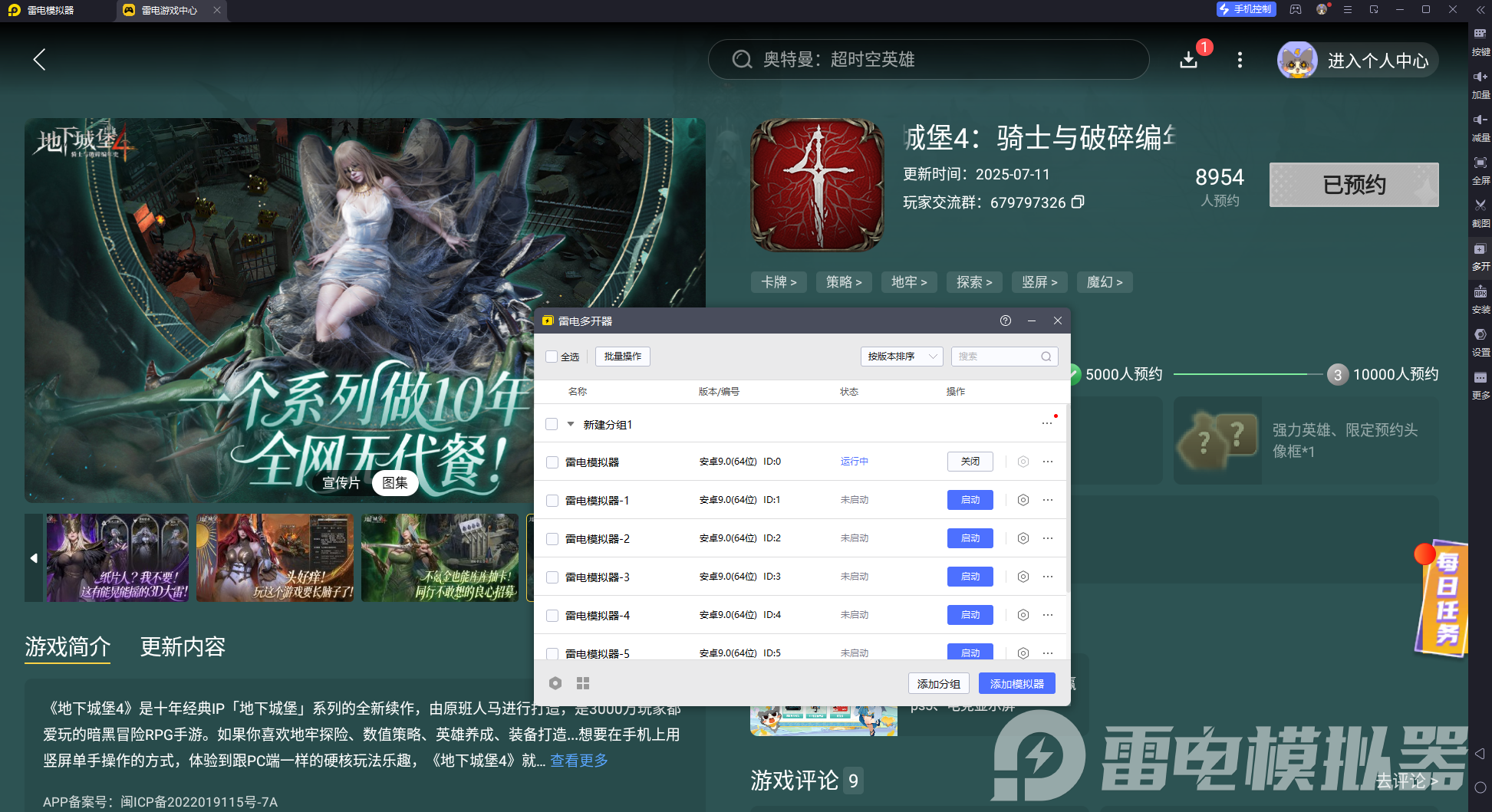
Task: Open the downloads manager icon
Action: (1188, 60)
